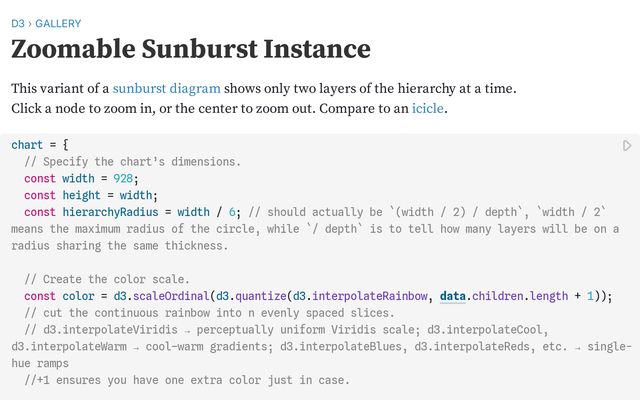Go to the GALLERY breadcrumb link
The image size is (640, 400).
point(58,23)
